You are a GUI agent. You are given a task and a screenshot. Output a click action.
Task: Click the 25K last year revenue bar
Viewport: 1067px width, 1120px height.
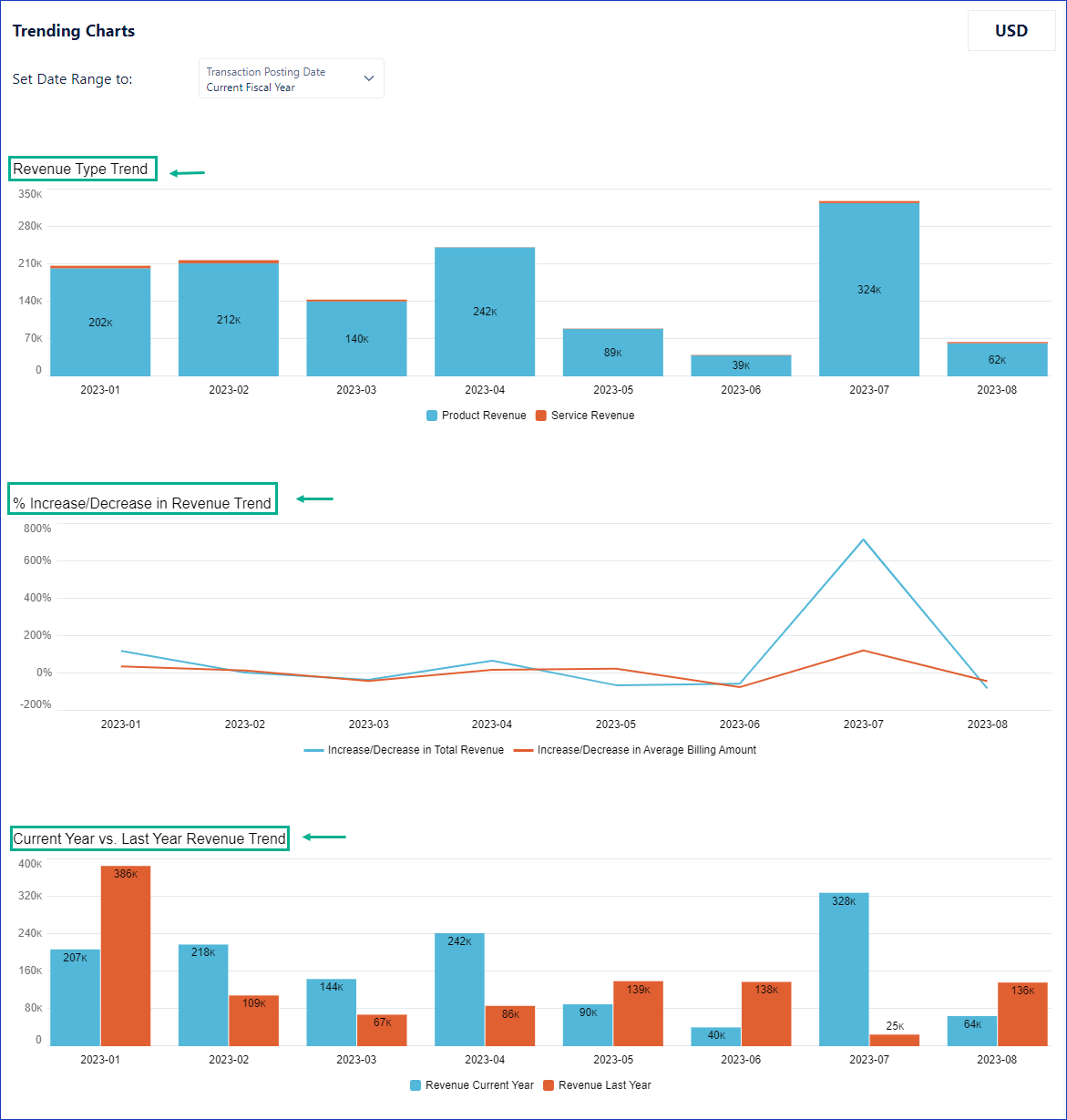tap(895, 1040)
